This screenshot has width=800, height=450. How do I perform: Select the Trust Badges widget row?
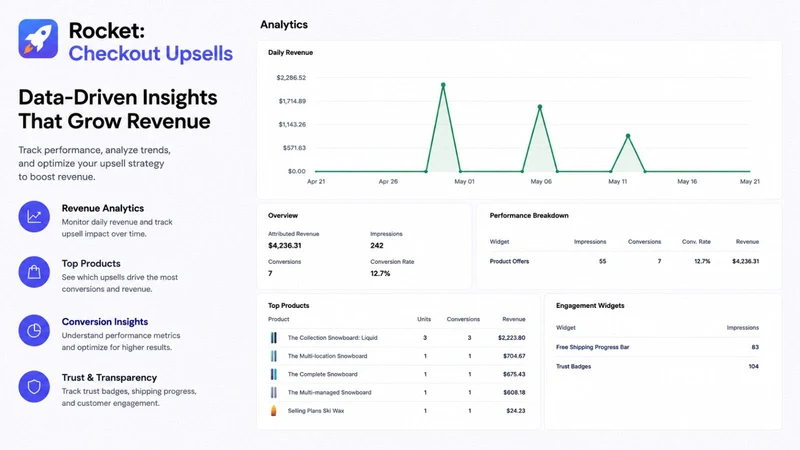tap(657, 366)
